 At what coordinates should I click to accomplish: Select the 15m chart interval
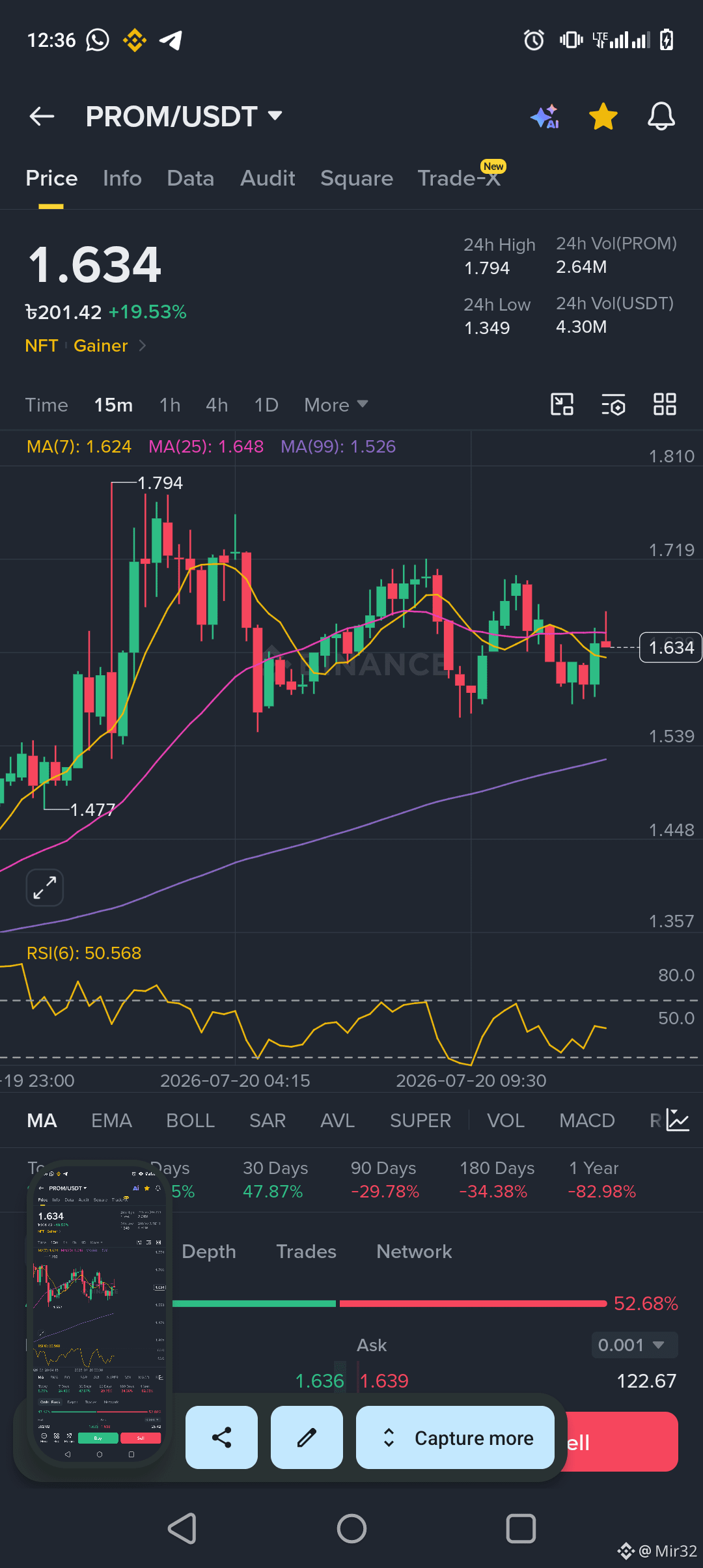(x=113, y=405)
